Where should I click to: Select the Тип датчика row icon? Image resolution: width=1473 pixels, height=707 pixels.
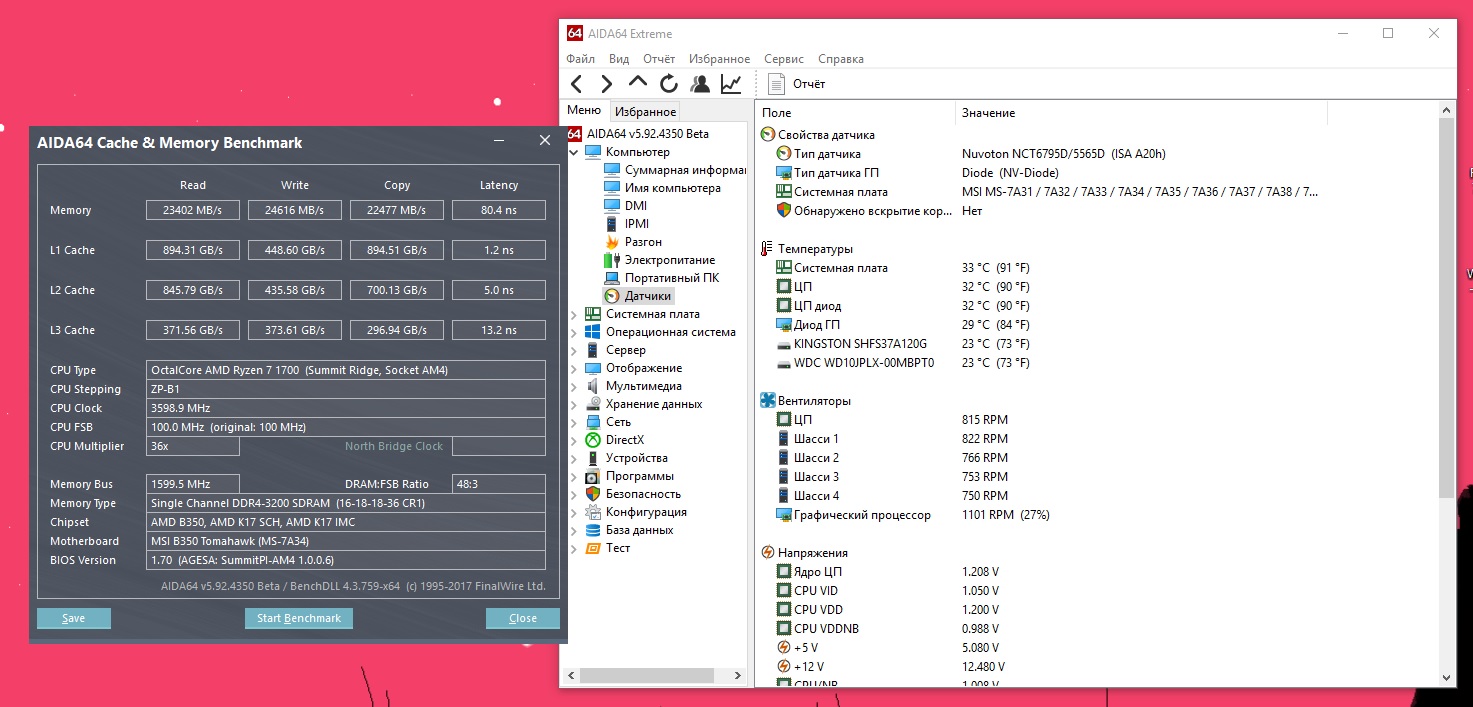tap(784, 154)
